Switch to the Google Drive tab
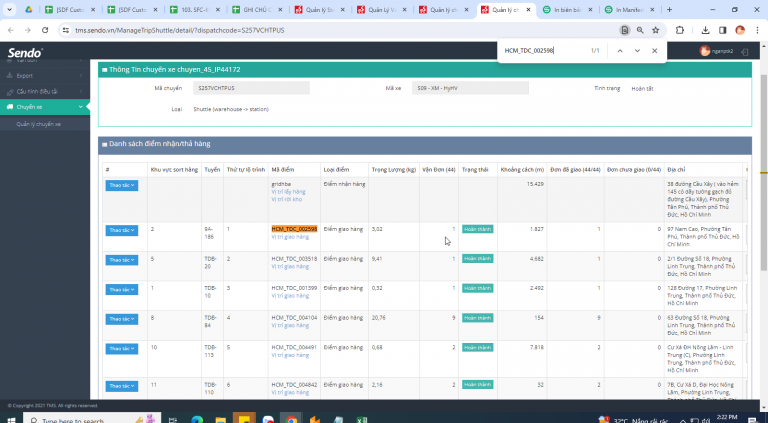The width and height of the screenshot is (768, 423). (x=29, y=9)
